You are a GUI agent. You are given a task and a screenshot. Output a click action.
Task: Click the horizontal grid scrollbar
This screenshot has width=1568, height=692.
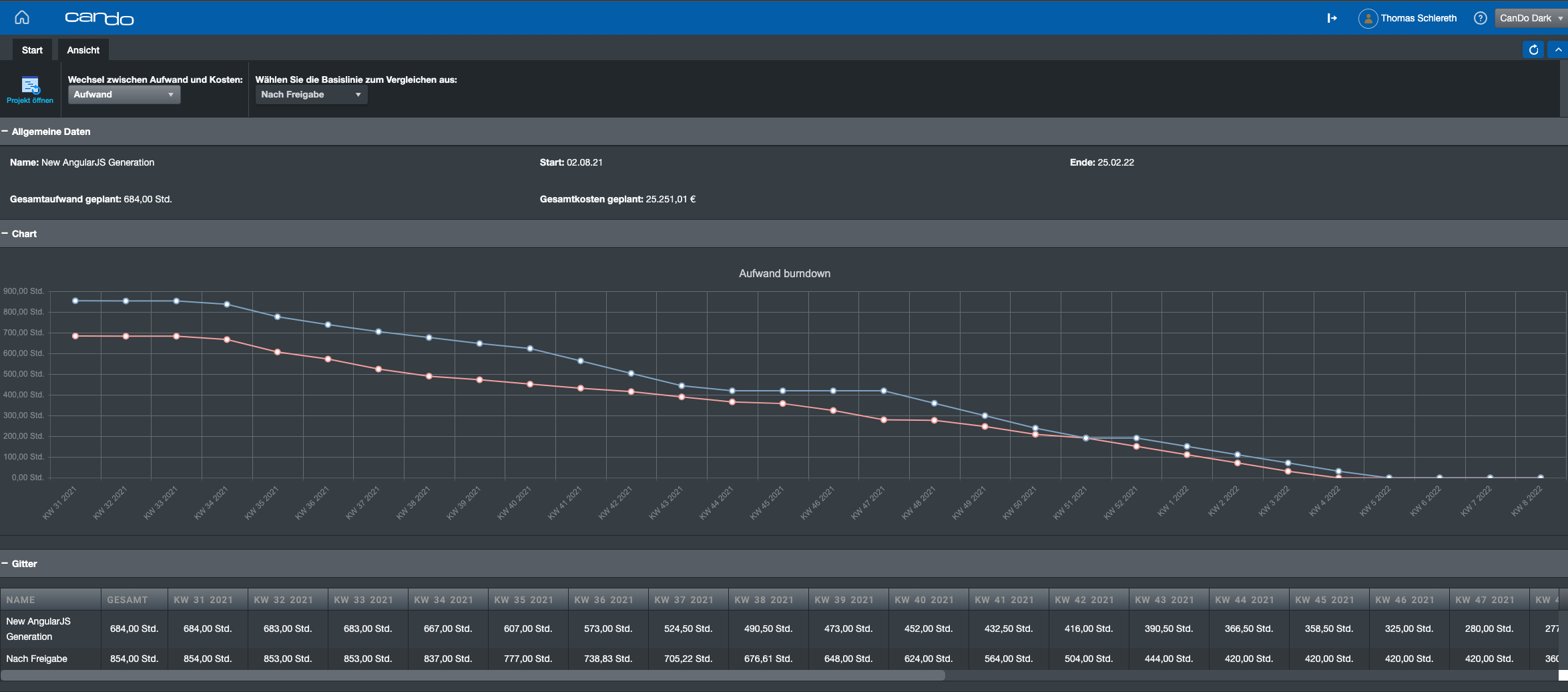(473, 675)
